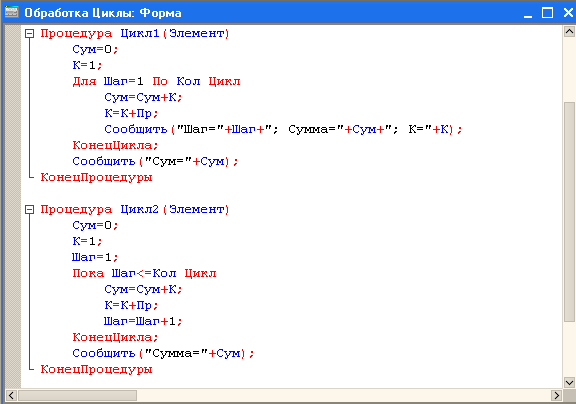Click the last КонецПроцедуры keyword
The image size is (576, 404).
pos(96,369)
